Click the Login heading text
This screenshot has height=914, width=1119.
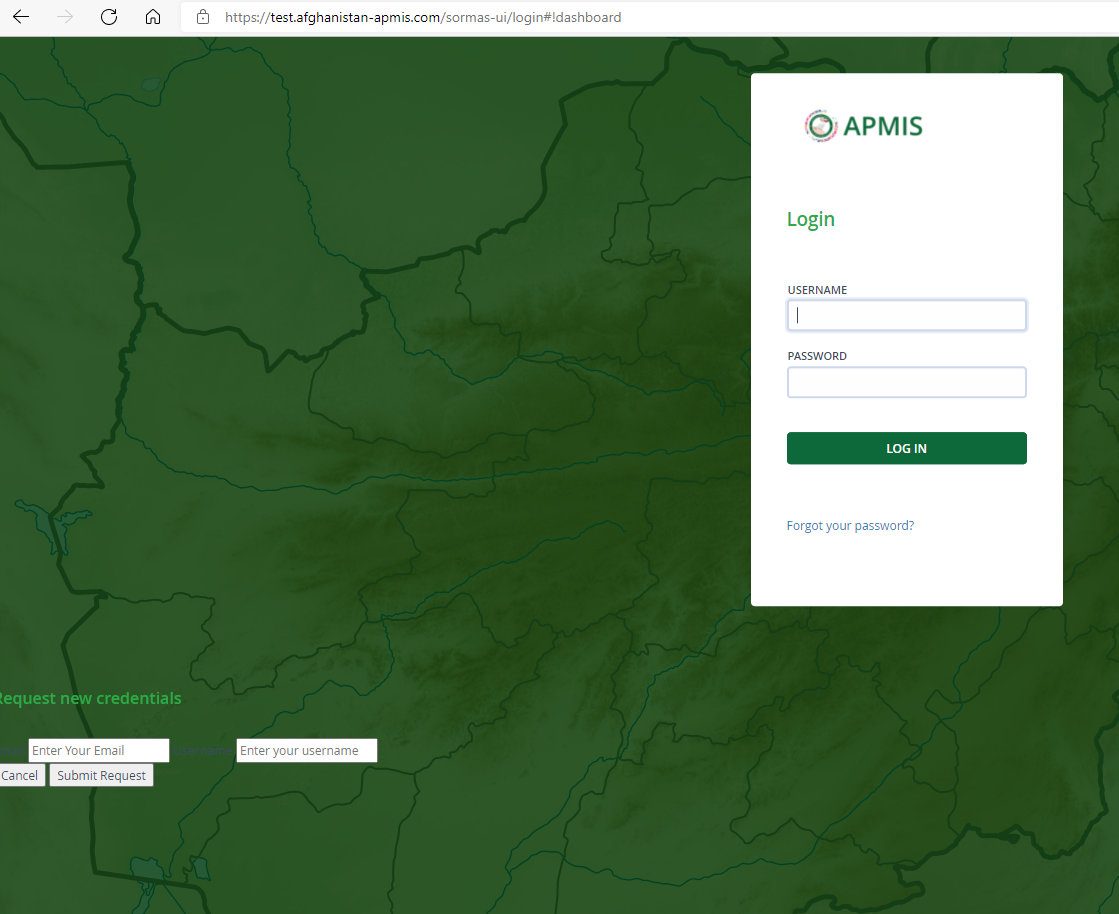pos(810,218)
